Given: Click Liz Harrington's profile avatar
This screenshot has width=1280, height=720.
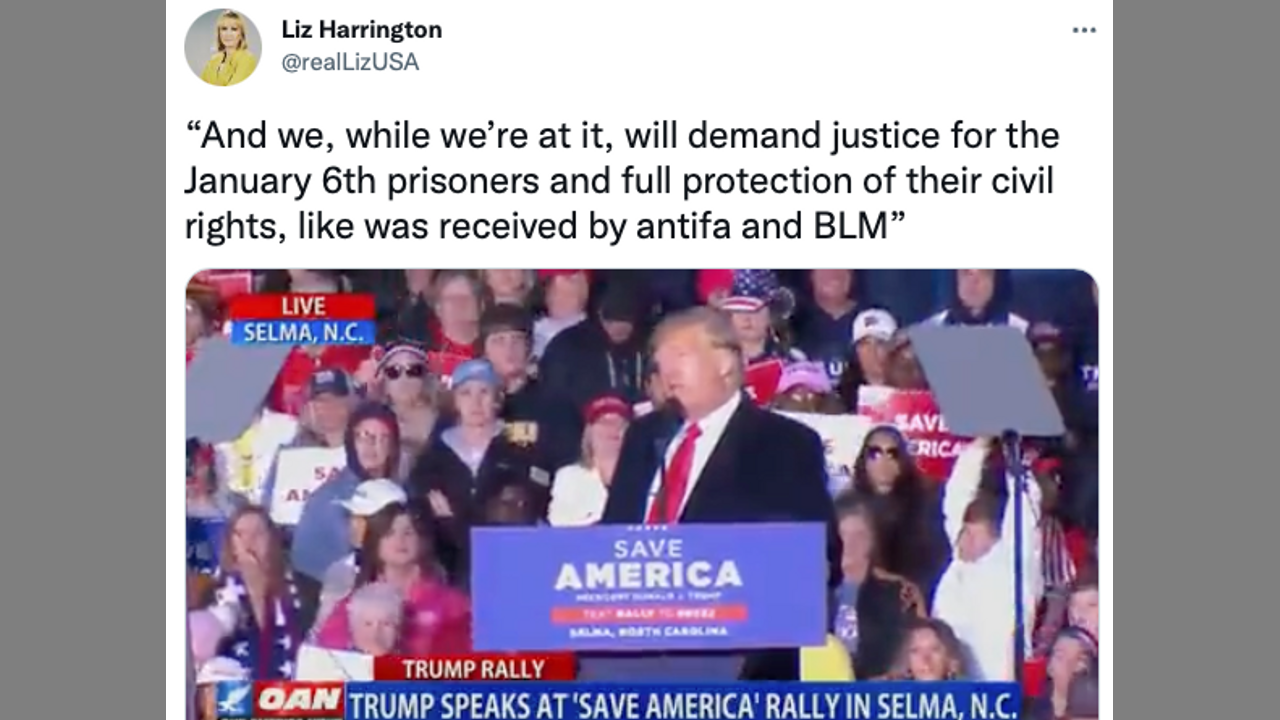Looking at the screenshot, I should (x=223, y=47).
